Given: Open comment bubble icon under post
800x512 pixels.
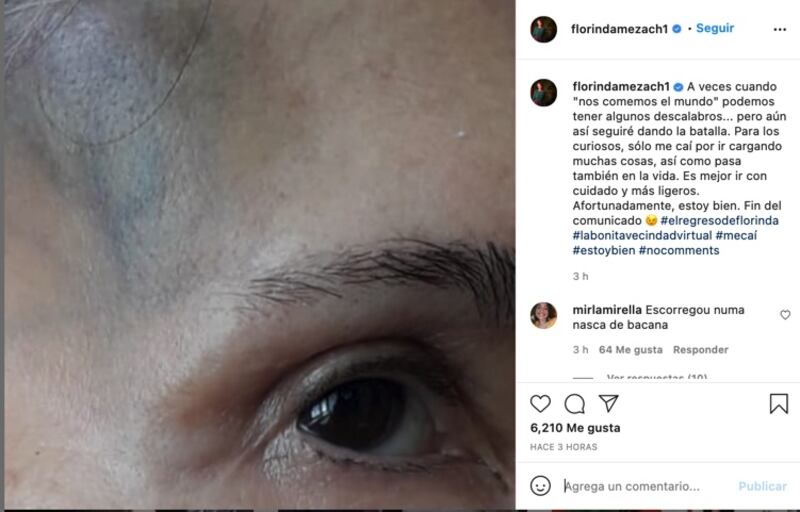Looking at the screenshot, I should click(x=574, y=404).
